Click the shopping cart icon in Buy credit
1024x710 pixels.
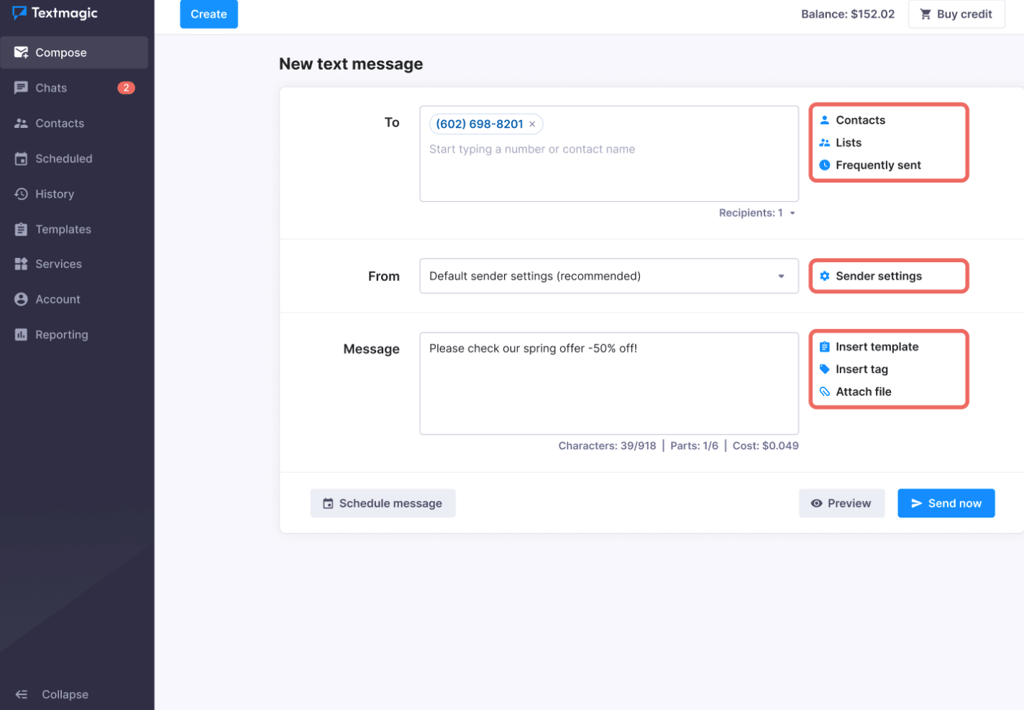click(925, 14)
